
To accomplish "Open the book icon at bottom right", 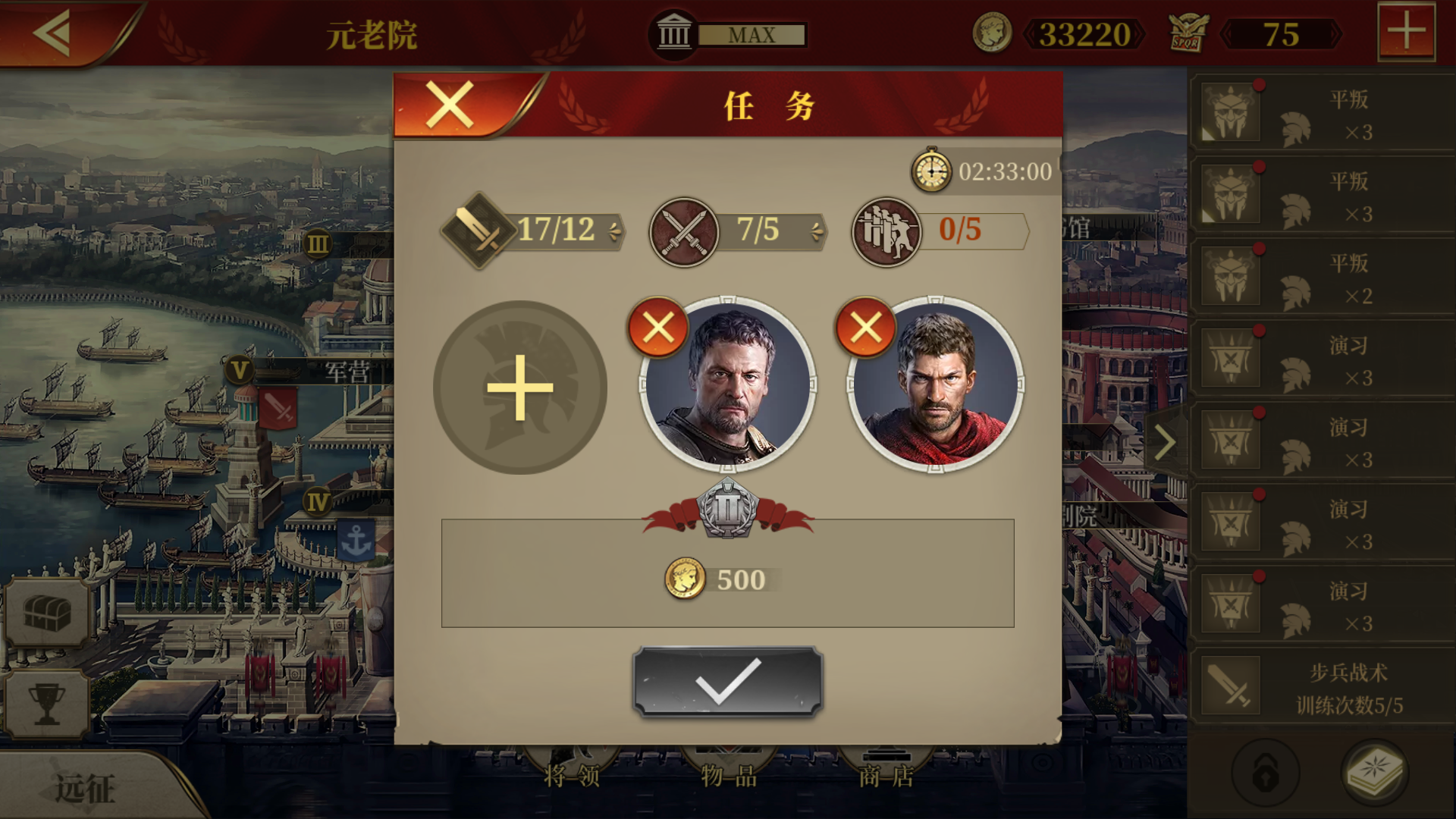I will tap(1375, 773).
